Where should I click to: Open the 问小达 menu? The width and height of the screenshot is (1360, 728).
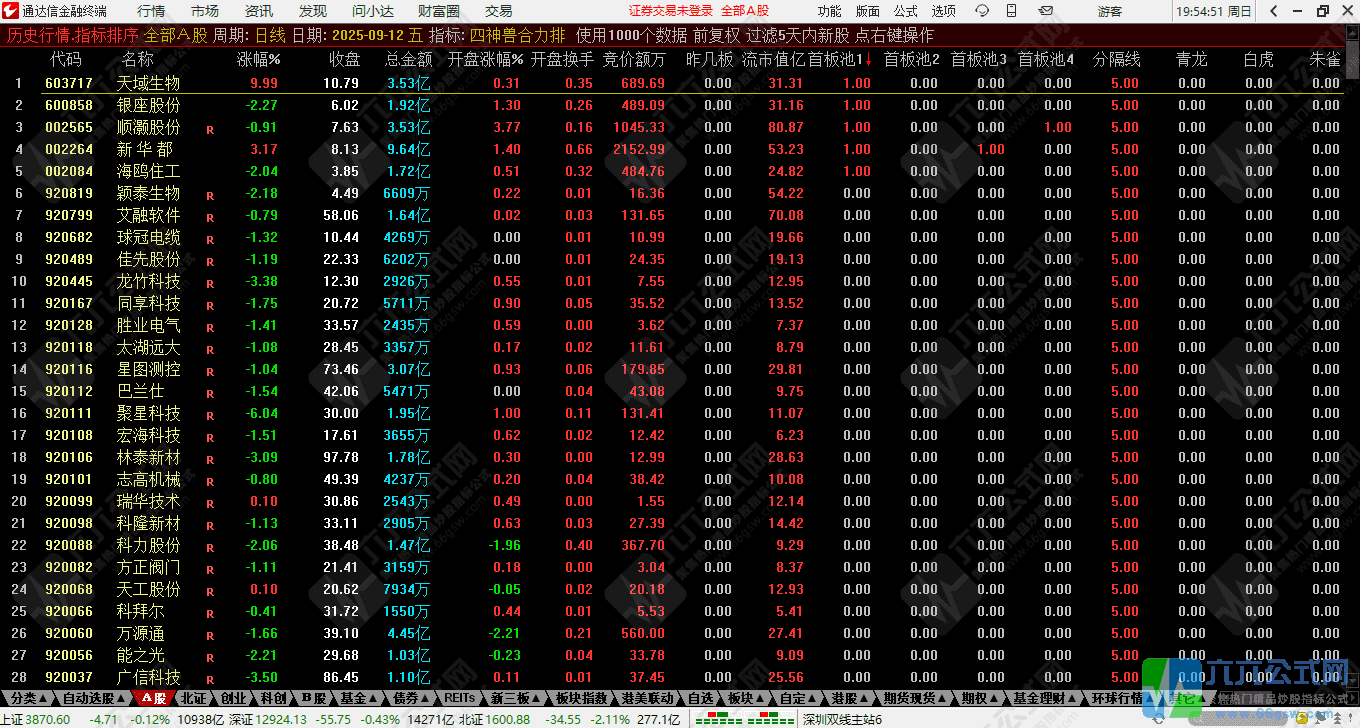point(372,11)
